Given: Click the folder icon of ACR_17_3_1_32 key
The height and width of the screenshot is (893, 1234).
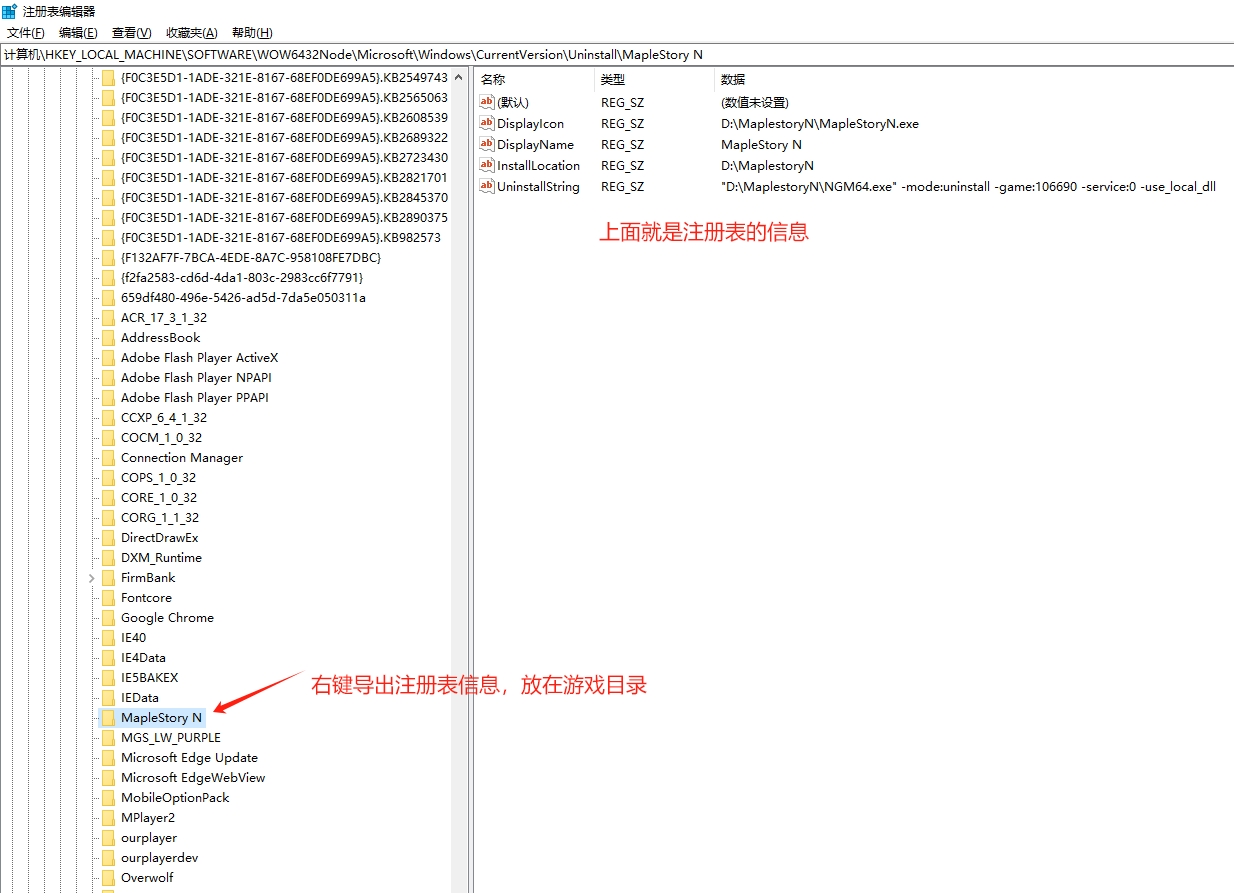Looking at the screenshot, I should 108,318.
